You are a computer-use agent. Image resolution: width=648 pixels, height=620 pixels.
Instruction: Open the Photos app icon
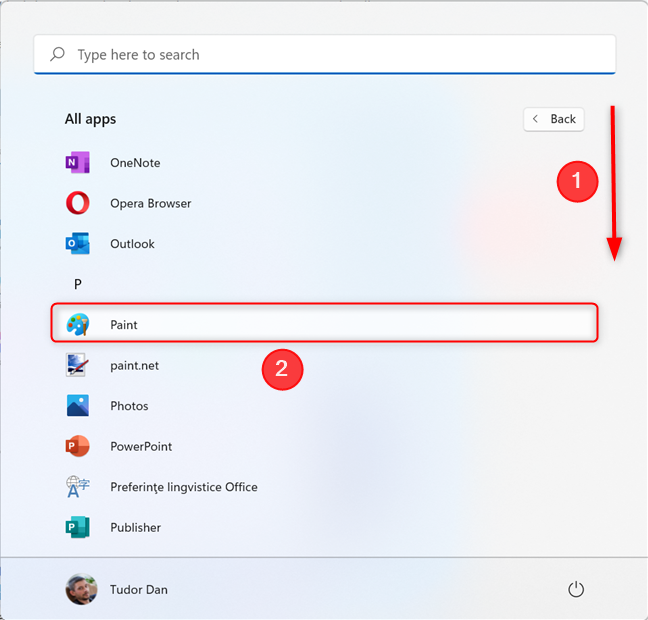click(x=78, y=405)
